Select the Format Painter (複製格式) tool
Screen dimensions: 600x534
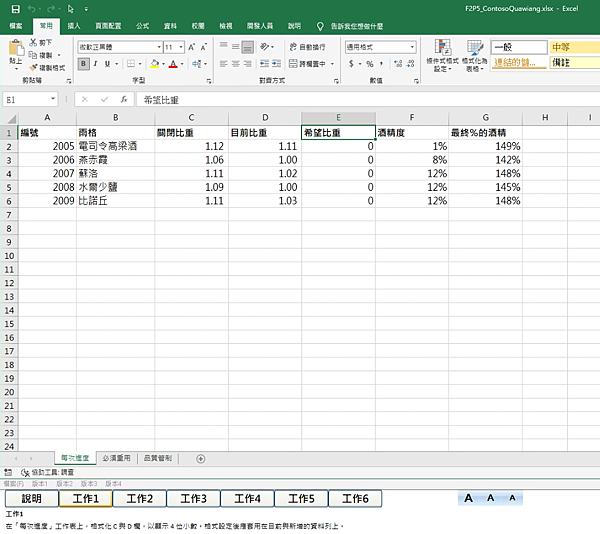tap(35, 68)
